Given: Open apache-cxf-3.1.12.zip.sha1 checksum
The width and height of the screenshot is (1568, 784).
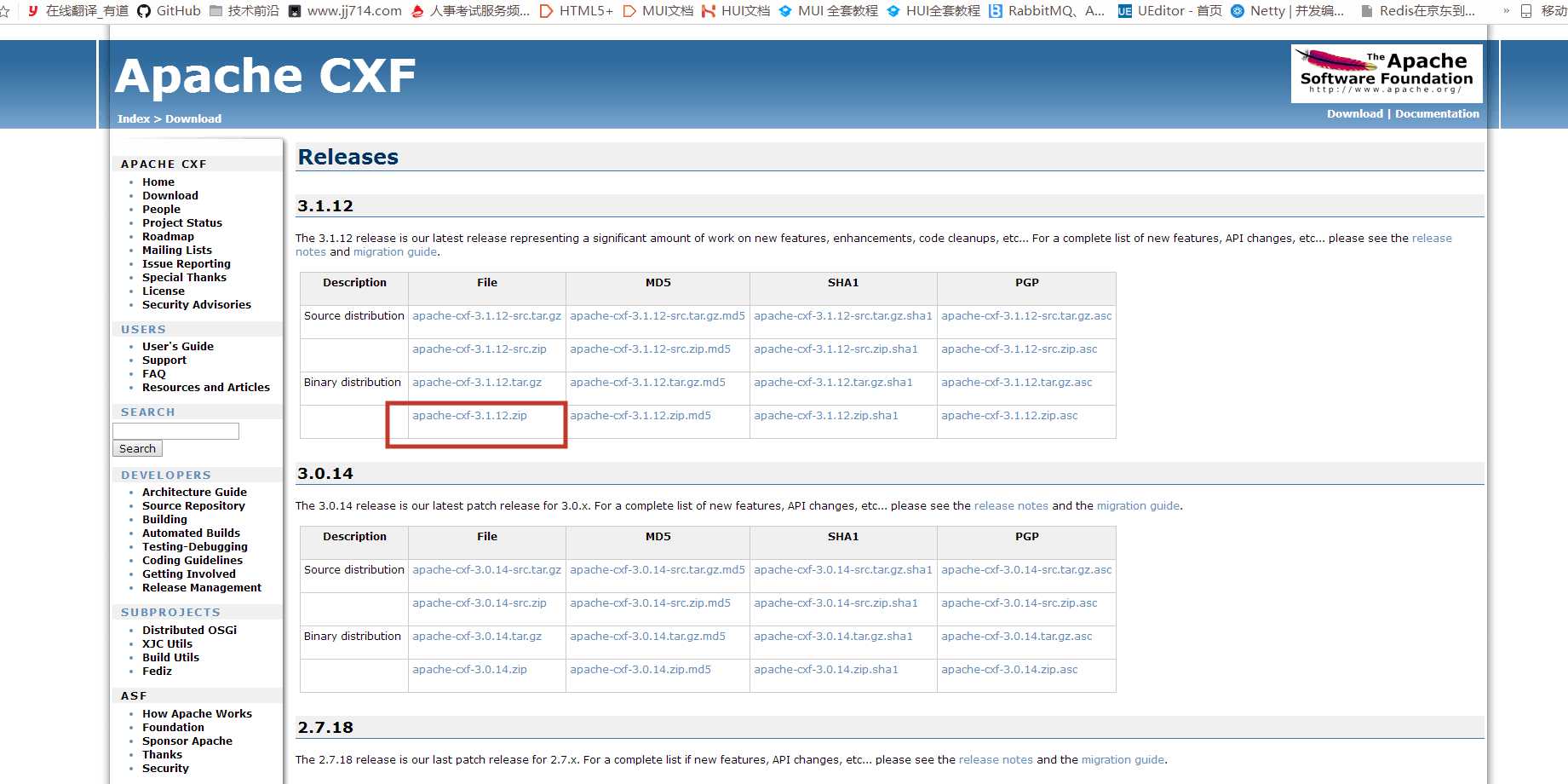Looking at the screenshot, I should (826, 415).
